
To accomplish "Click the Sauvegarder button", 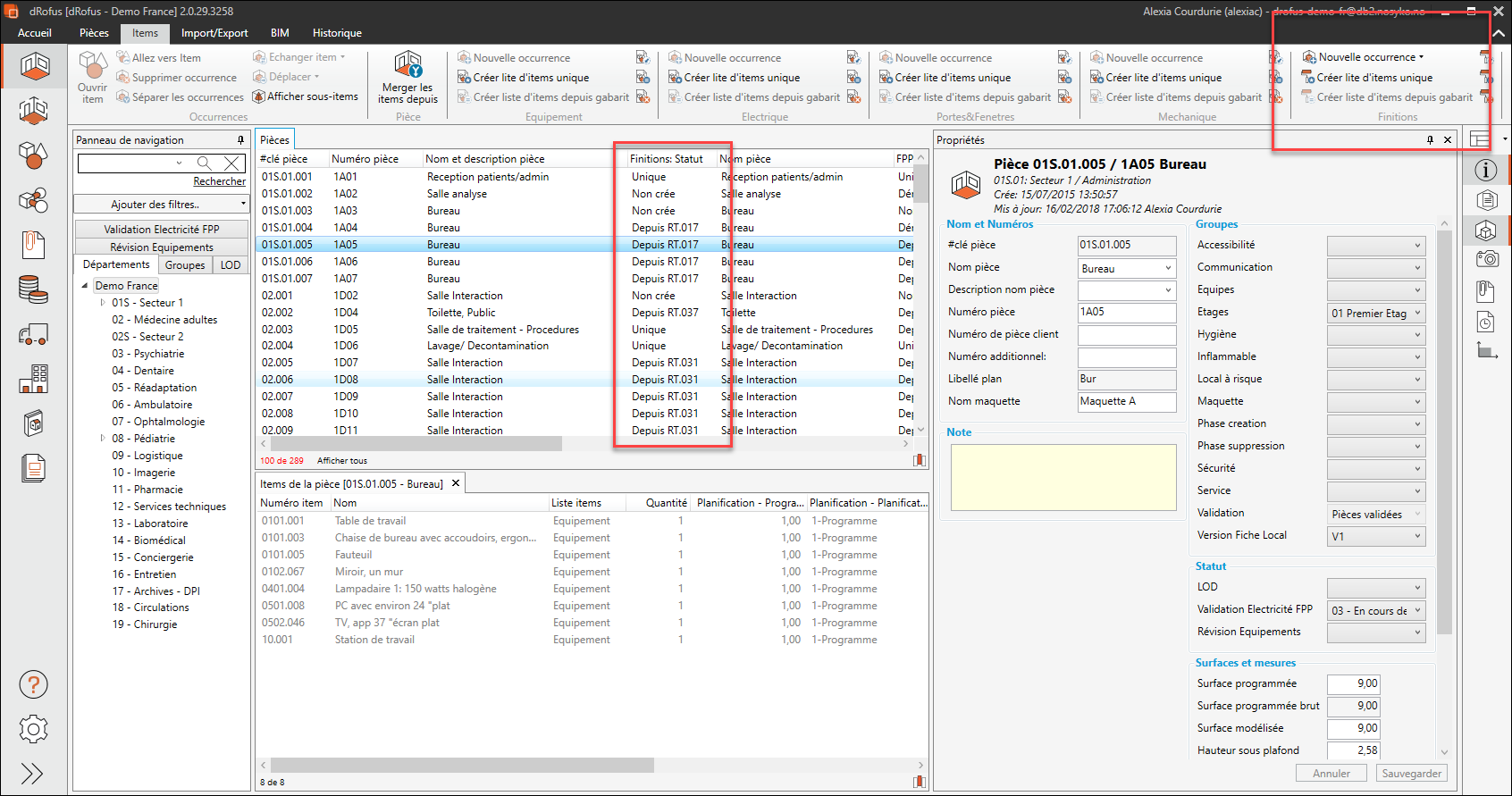I will pyautogui.click(x=1411, y=774).
